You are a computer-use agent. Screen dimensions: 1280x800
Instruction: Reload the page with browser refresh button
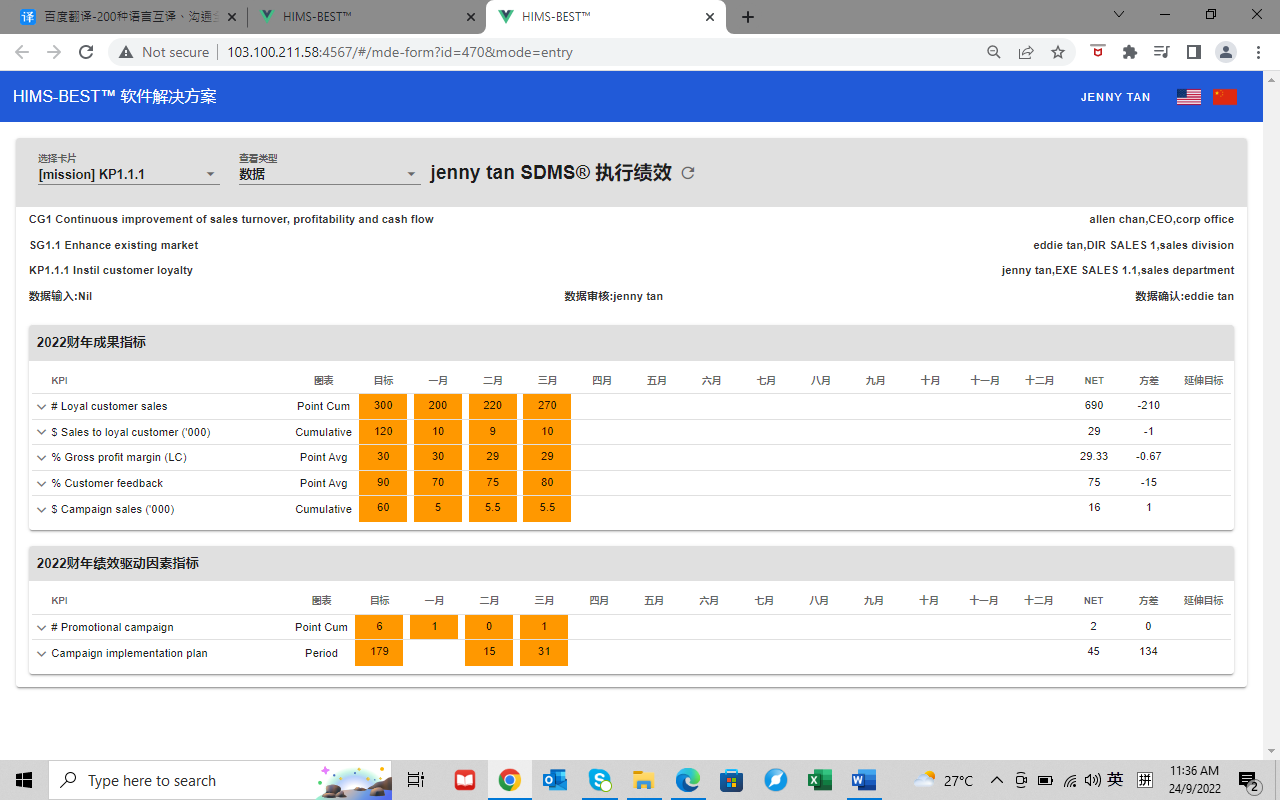click(x=86, y=52)
